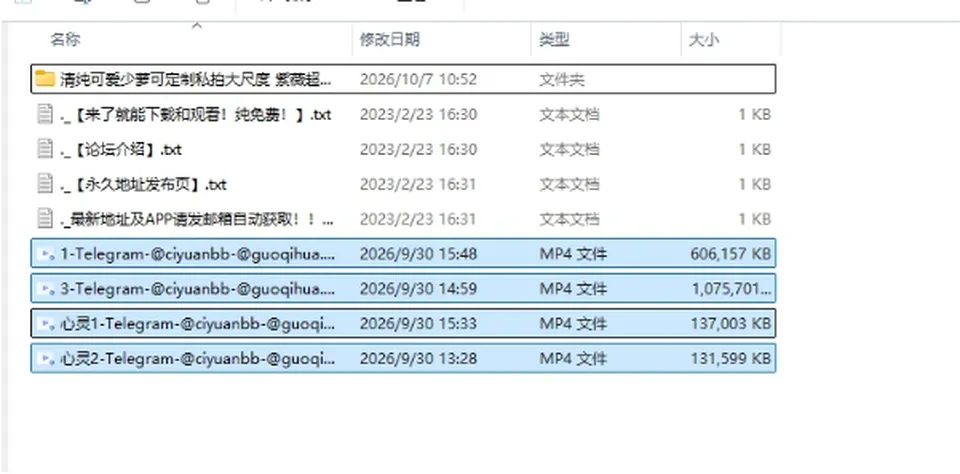Select the file named 【论坛介绍】.txt
960x474 pixels.
[121, 149]
